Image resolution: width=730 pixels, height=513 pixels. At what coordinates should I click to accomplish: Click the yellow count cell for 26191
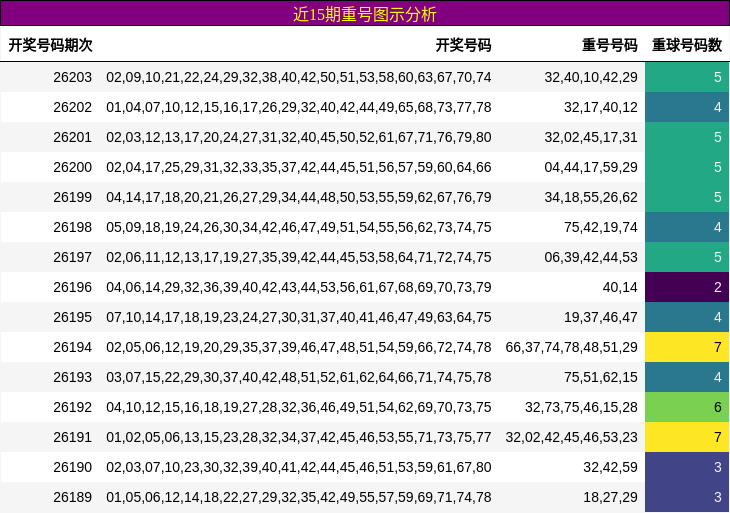687,438
